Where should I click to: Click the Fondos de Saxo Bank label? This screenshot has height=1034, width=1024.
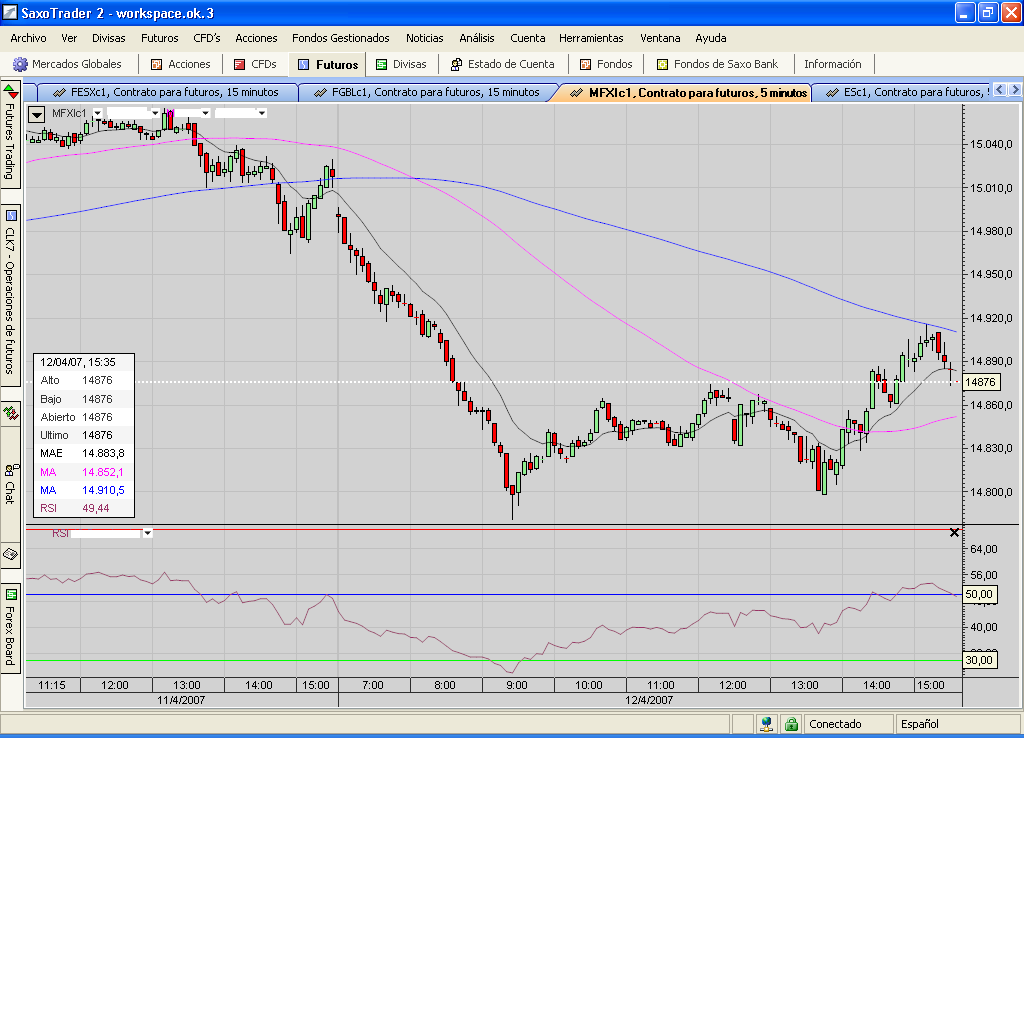point(726,64)
